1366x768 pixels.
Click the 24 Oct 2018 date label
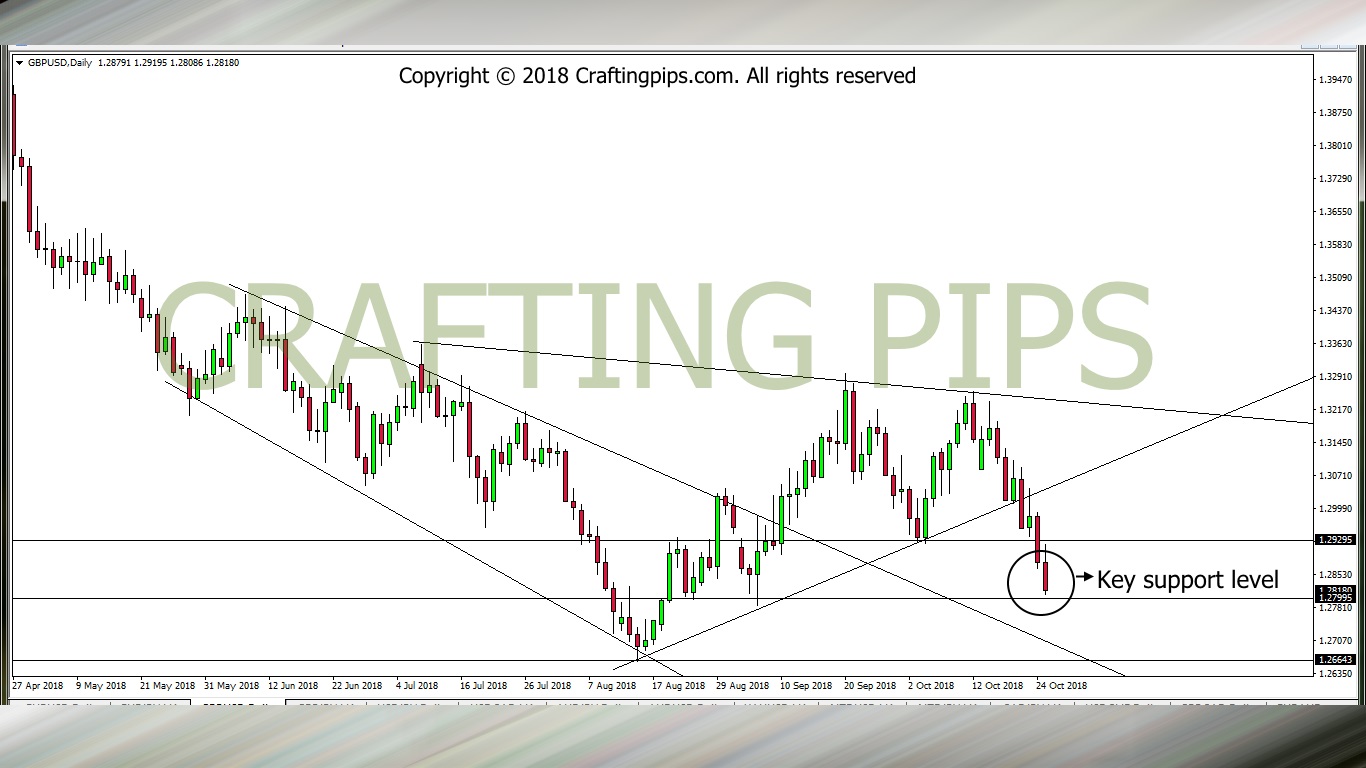1060,686
